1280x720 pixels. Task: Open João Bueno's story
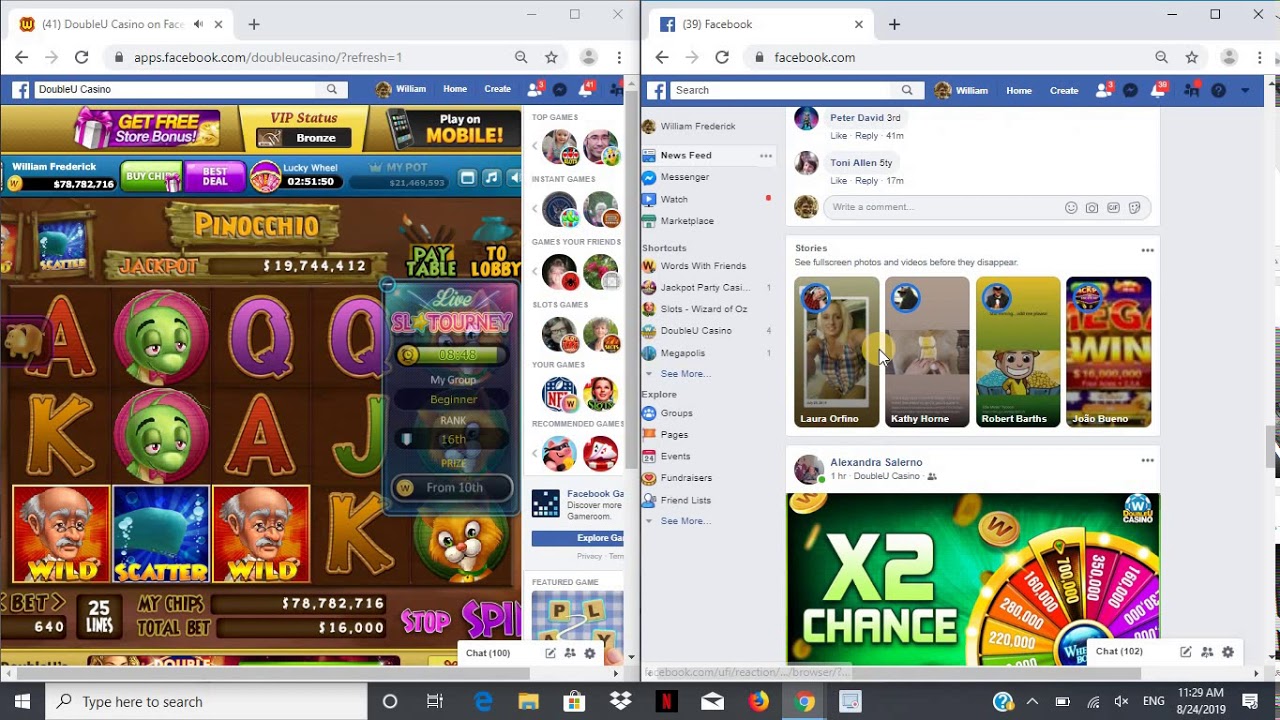pyautogui.click(x=1108, y=352)
